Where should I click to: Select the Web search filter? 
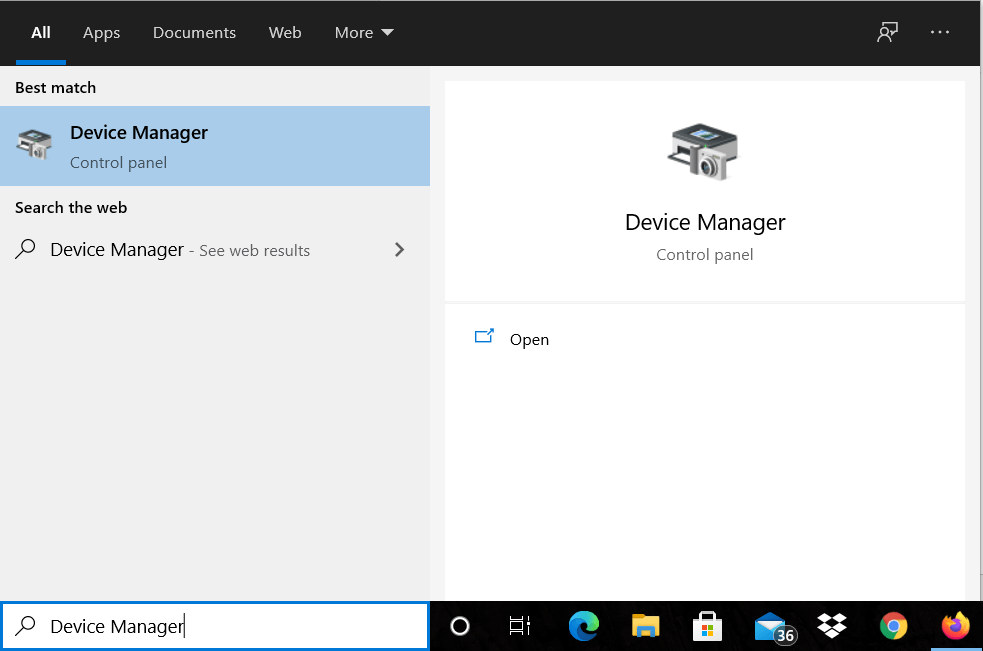285,32
